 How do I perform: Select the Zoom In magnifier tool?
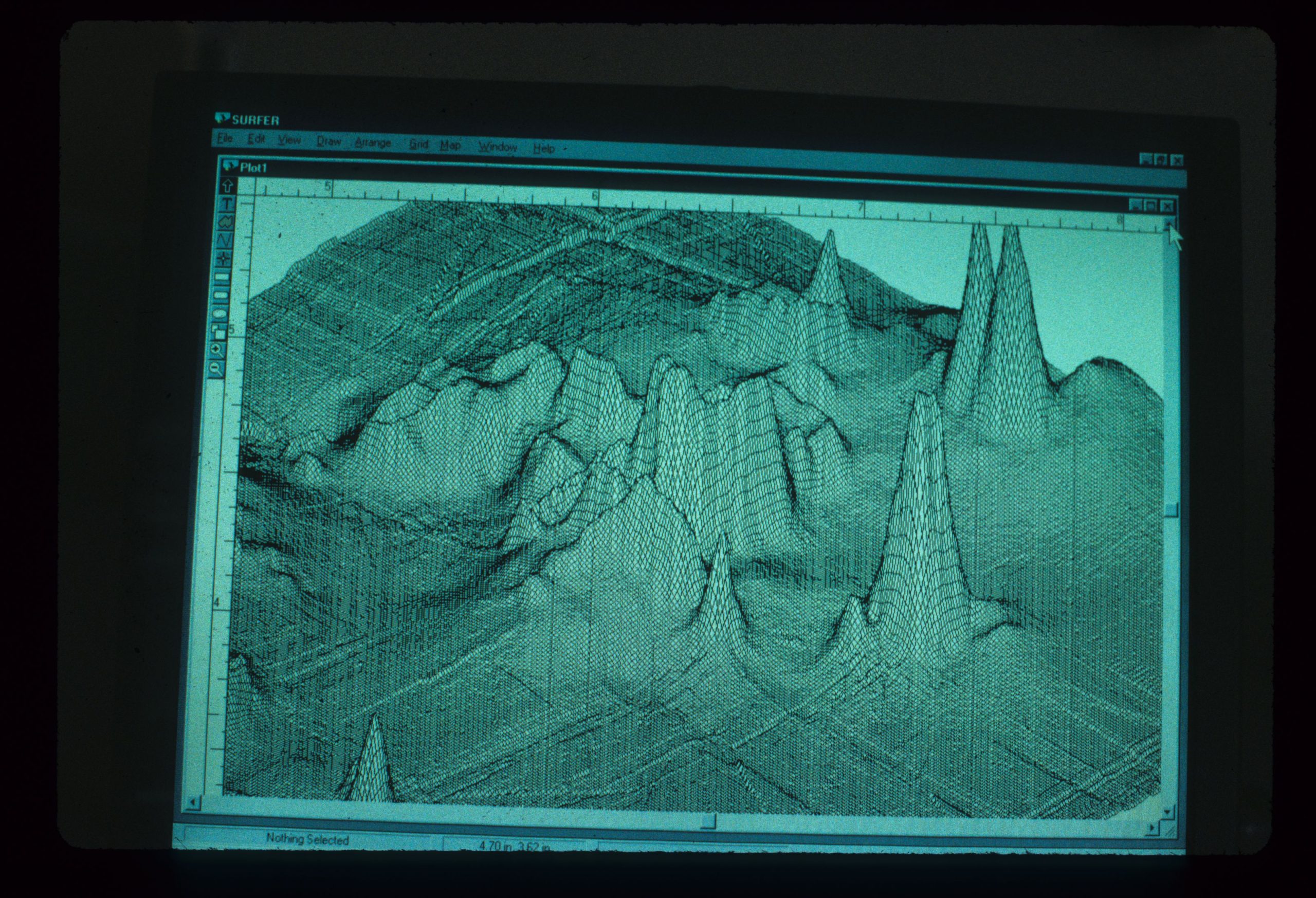click(x=218, y=351)
